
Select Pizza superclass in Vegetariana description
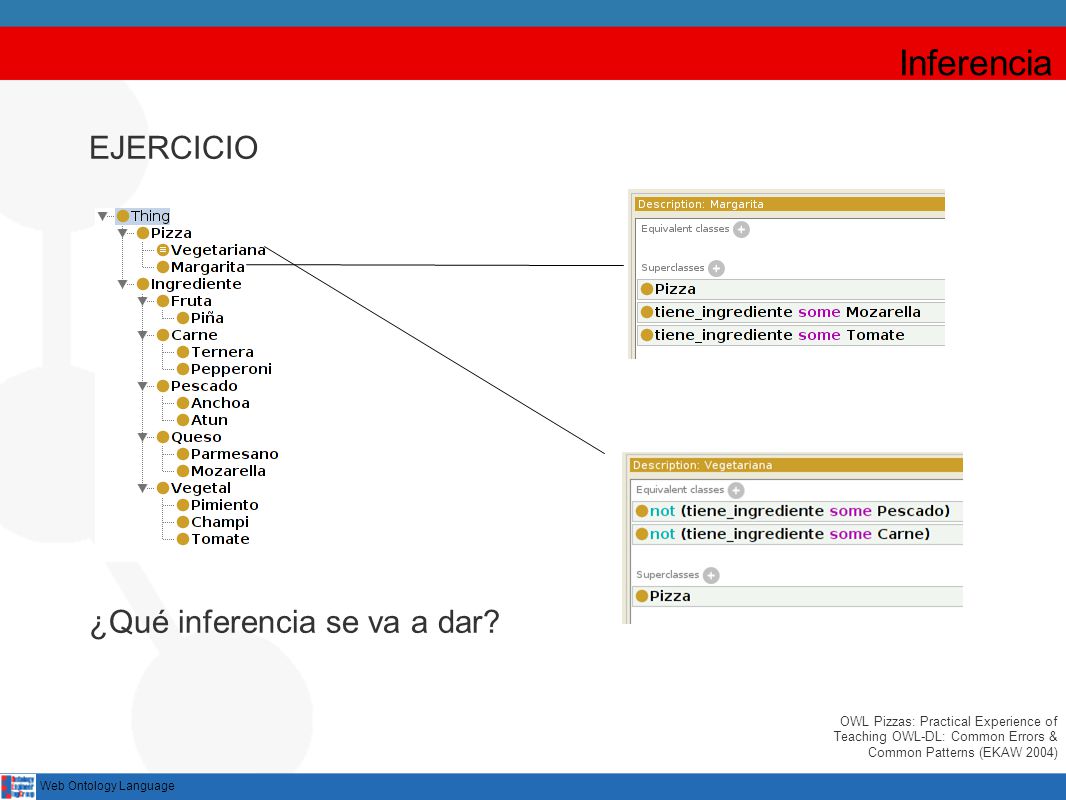click(x=797, y=596)
